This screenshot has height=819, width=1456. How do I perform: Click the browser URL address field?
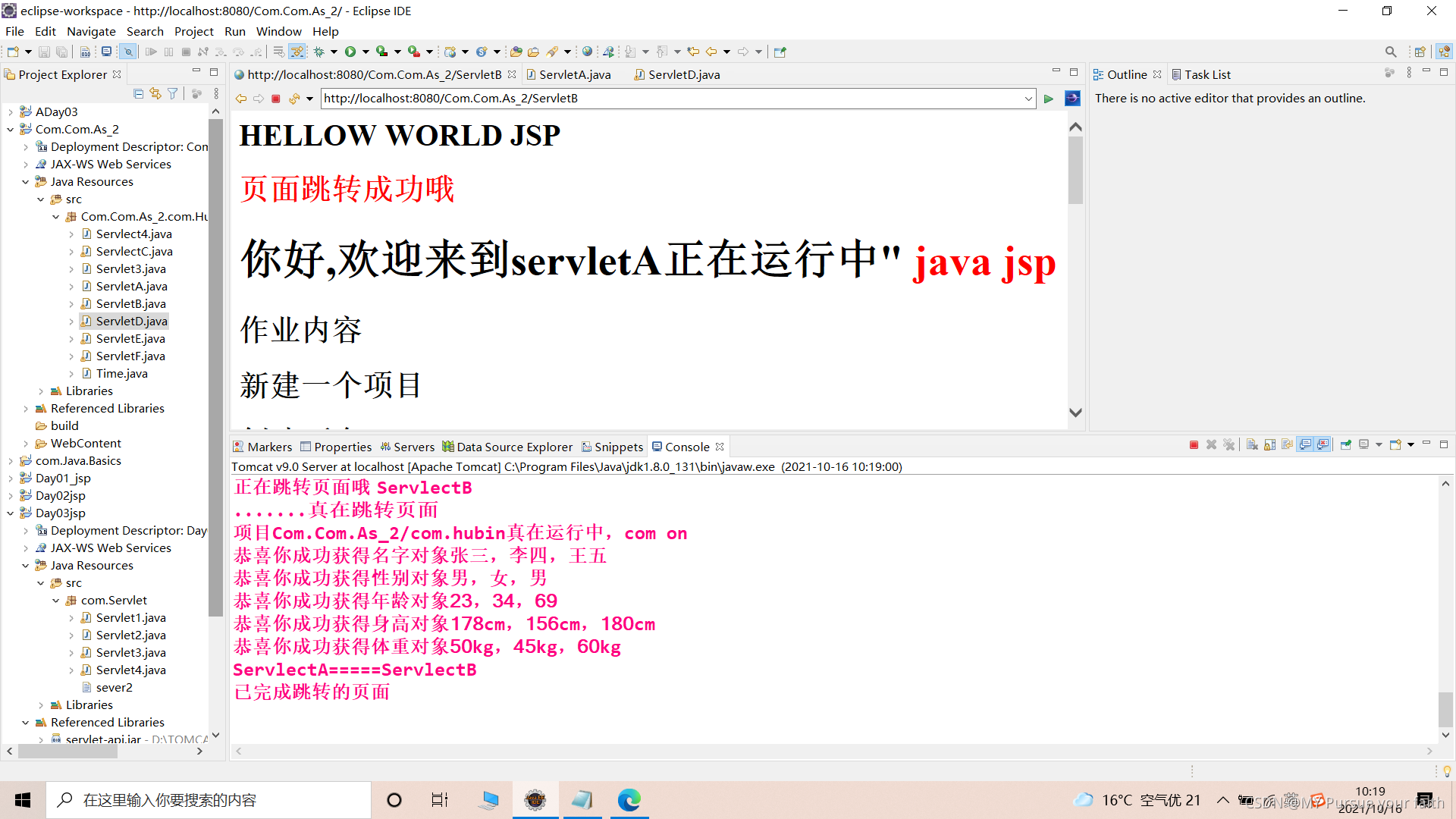tap(667, 99)
